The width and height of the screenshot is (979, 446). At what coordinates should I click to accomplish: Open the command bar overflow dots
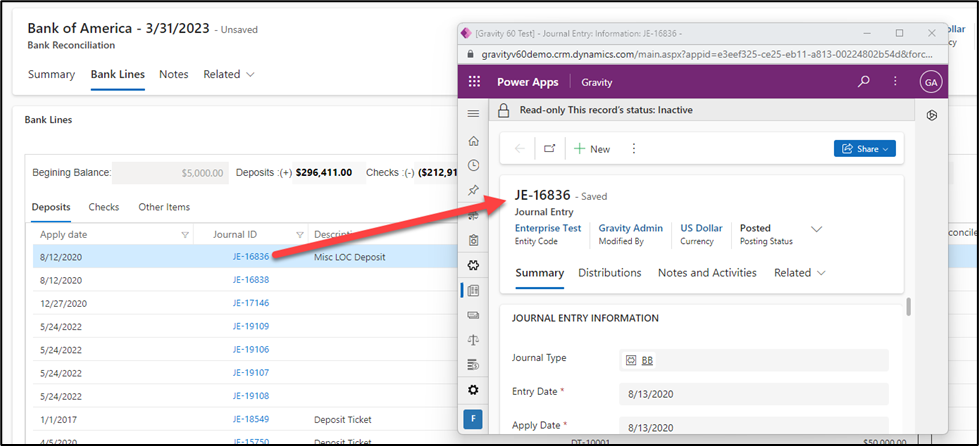pos(634,149)
